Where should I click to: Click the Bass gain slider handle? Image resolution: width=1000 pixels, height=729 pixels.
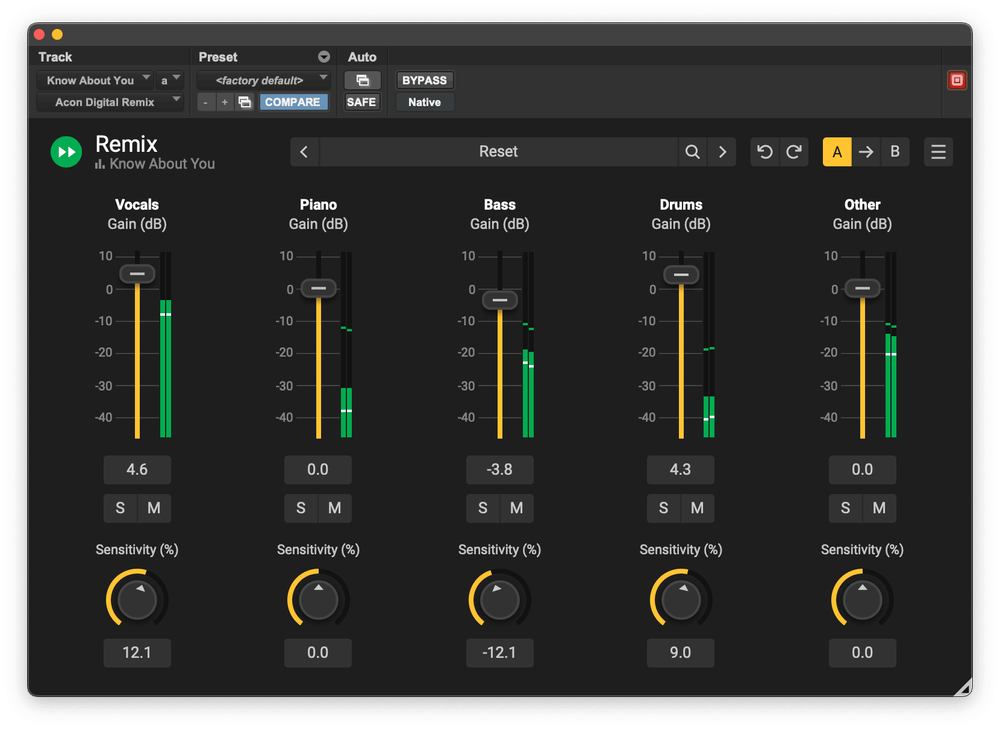(500, 300)
